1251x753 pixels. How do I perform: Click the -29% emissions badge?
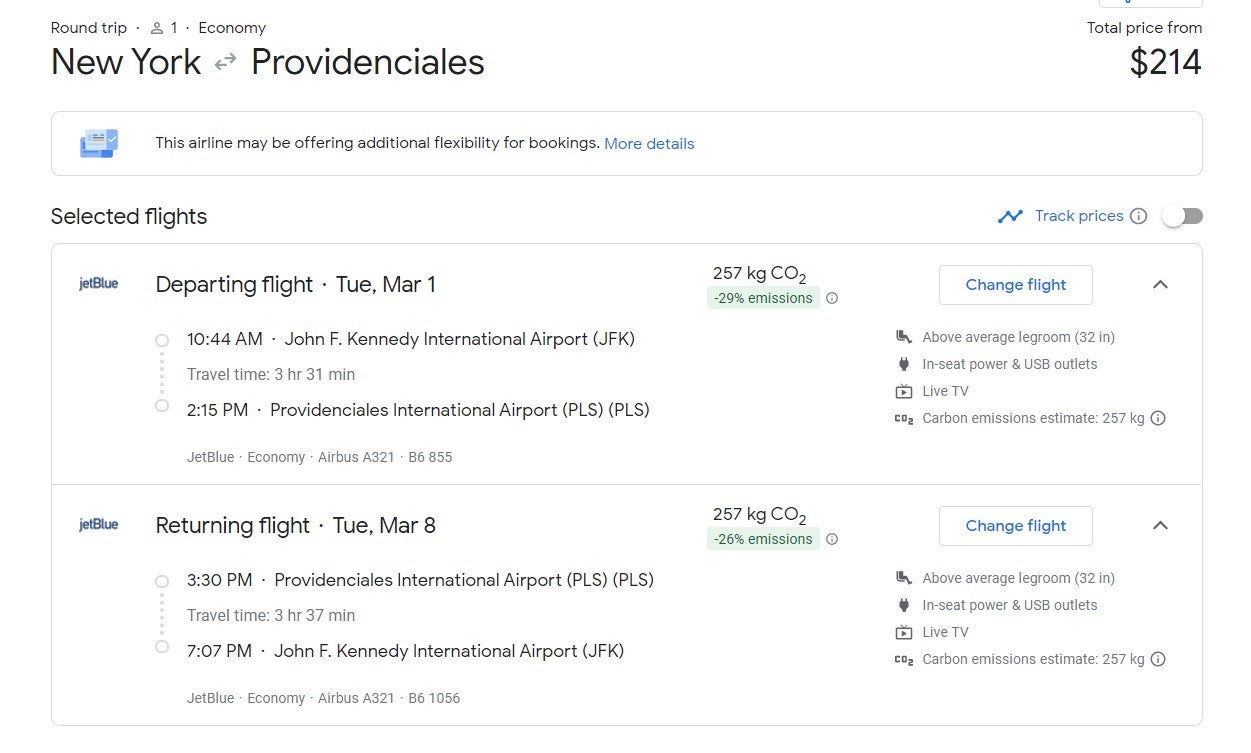763,298
